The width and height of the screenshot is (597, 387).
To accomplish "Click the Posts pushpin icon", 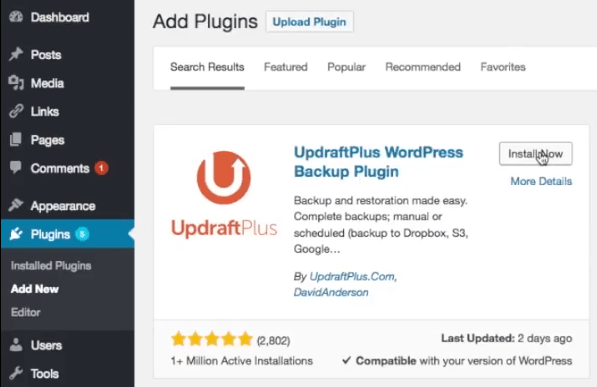I will tap(16, 54).
